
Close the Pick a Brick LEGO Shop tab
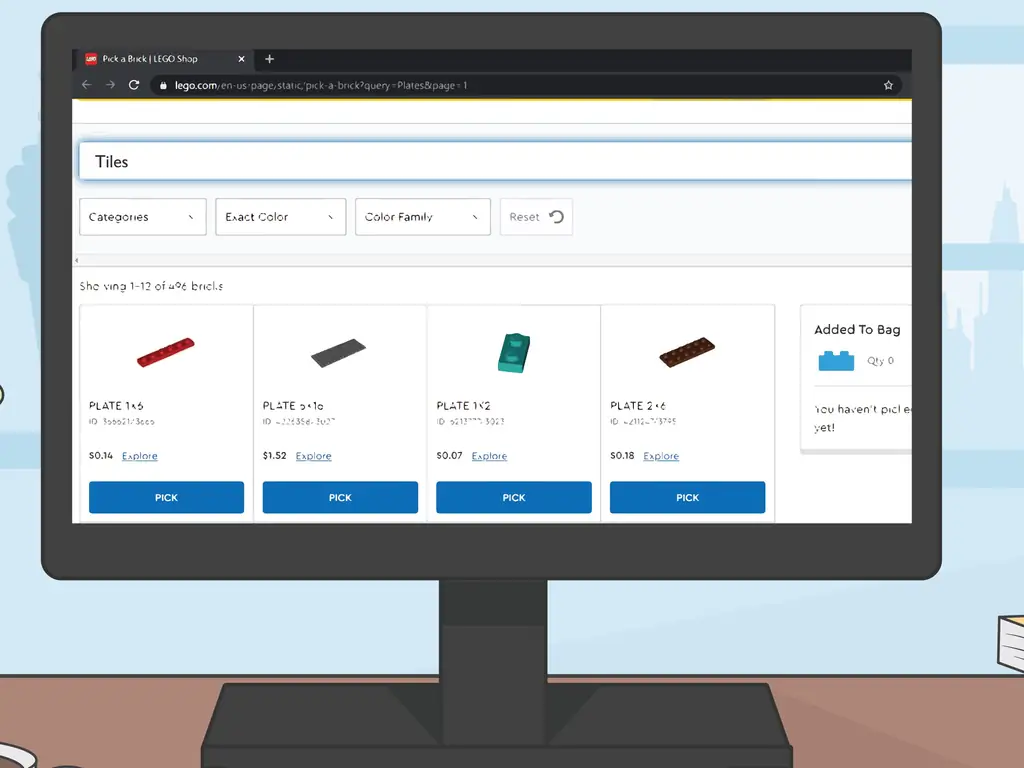(x=242, y=59)
